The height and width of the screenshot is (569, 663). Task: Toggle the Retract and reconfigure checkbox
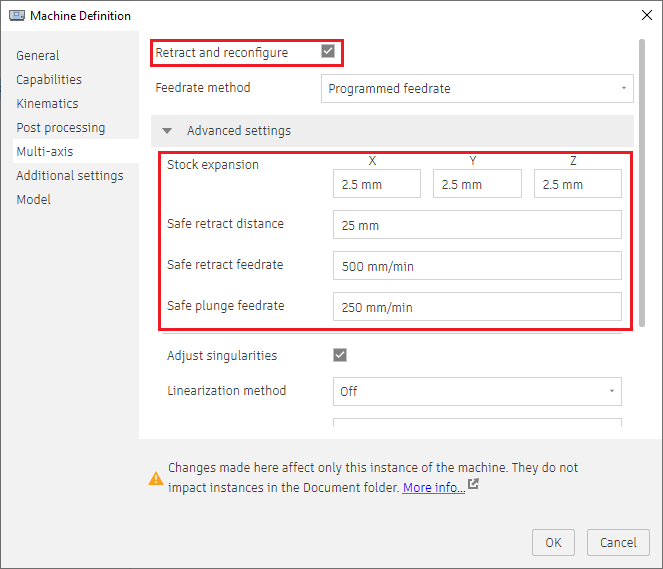(328, 51)
